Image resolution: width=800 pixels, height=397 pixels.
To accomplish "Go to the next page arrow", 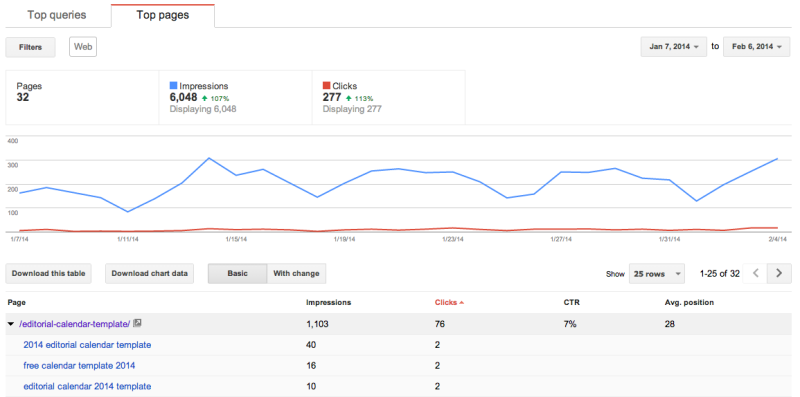I will [x=779, y=274].
